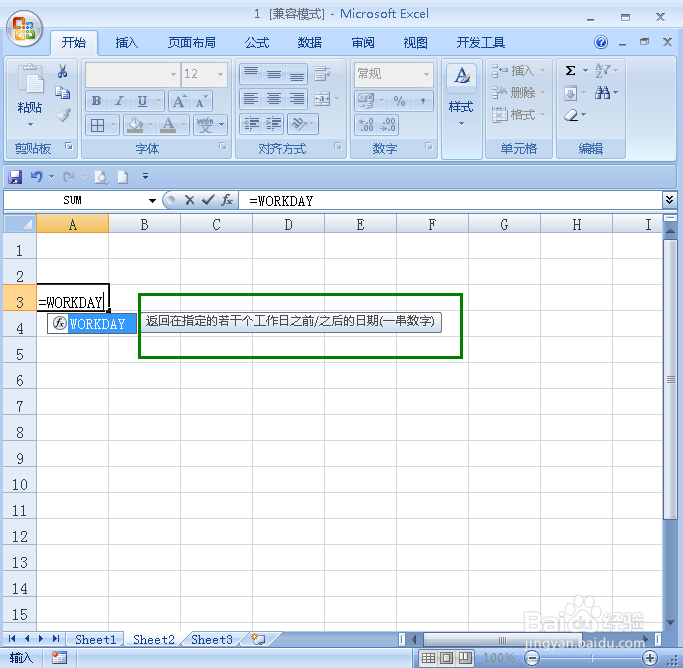Click the AutoSum sigma icon
Screen dimensions: 683x668
click(x=570, y=71)
